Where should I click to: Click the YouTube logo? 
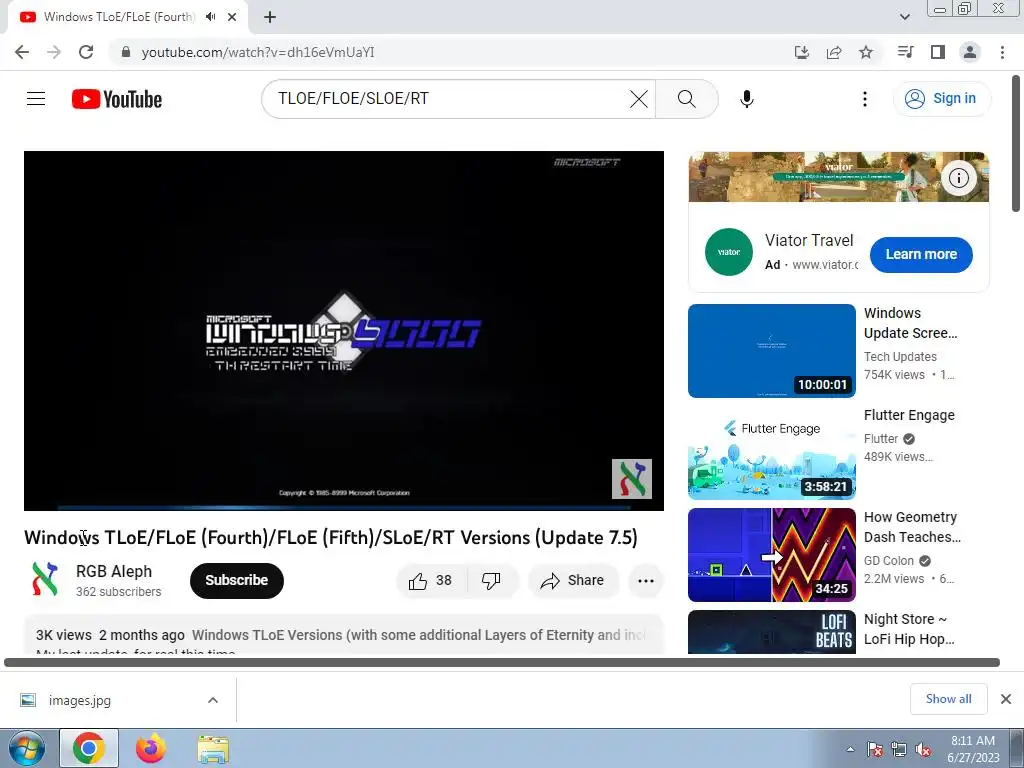pyautogui.click(x=117, y=99)
